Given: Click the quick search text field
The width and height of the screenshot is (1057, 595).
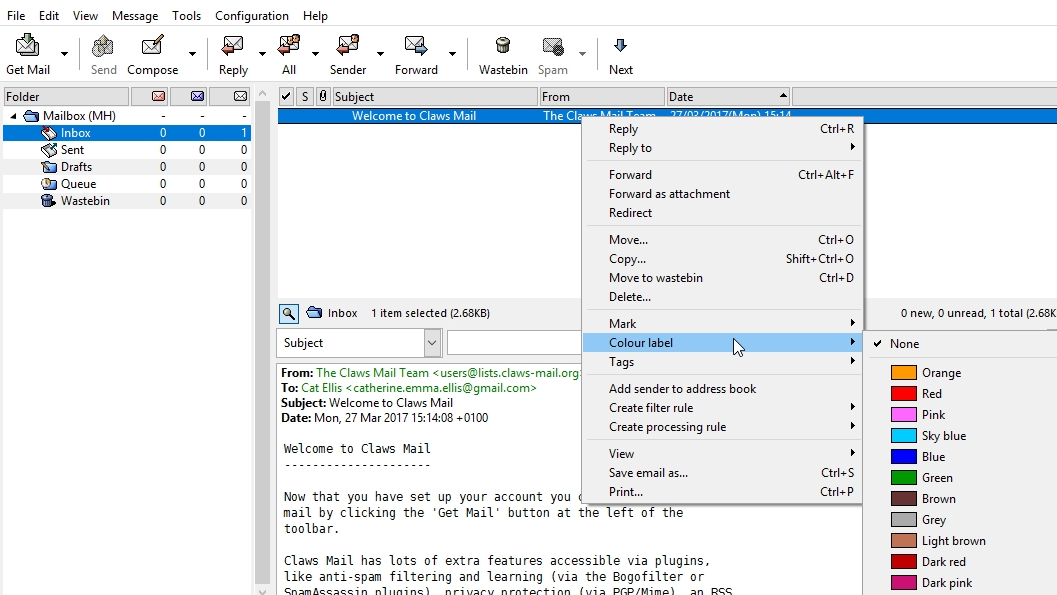Looking at the screenshot, I should 514,343.
